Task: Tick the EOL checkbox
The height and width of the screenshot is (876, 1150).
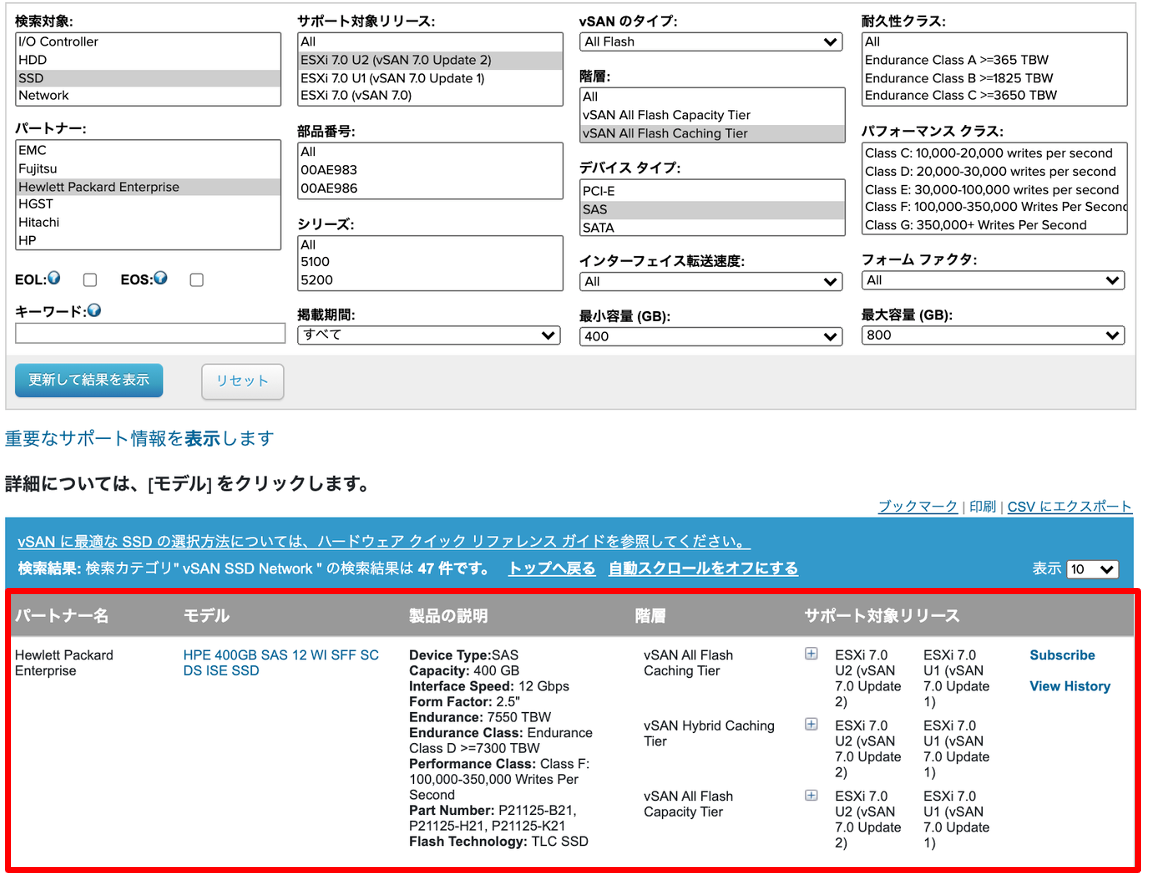Action: coord(90,280)
